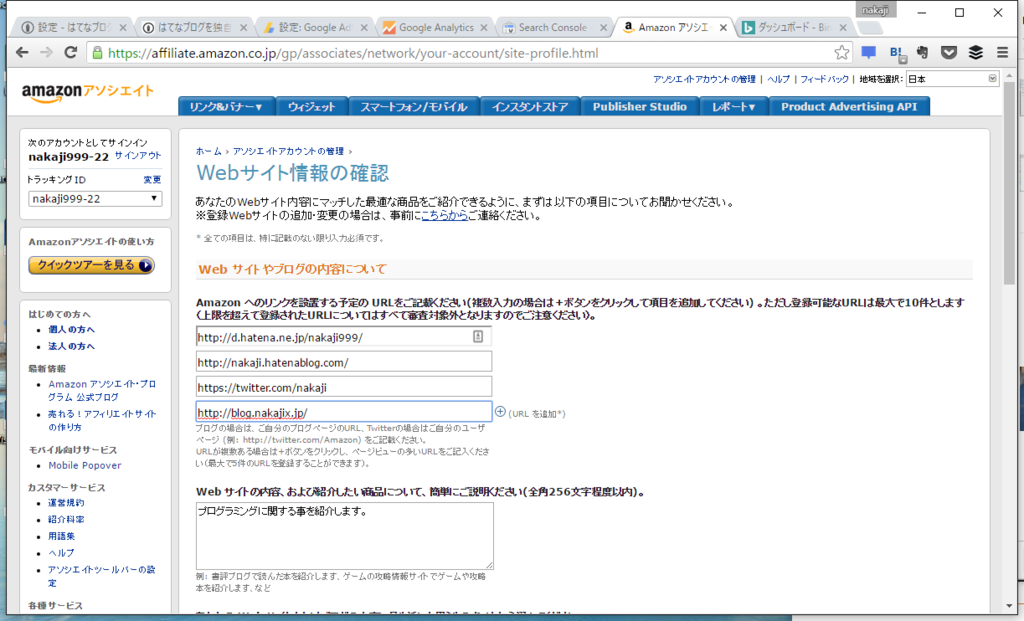Viewport: 1024px width, 621px height.
Task: Open the Publisher Studio nav tab
Action: tap(639, 106)
